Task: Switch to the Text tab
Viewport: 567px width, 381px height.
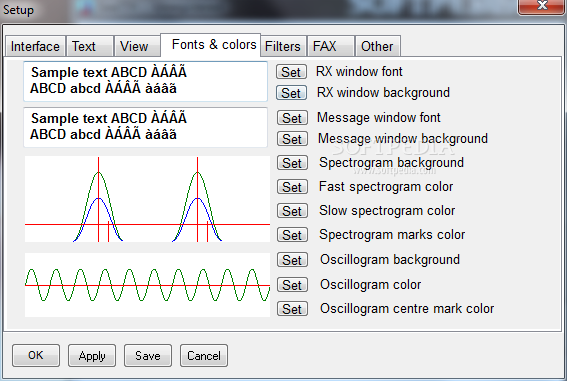Action: tap(90, 46)
